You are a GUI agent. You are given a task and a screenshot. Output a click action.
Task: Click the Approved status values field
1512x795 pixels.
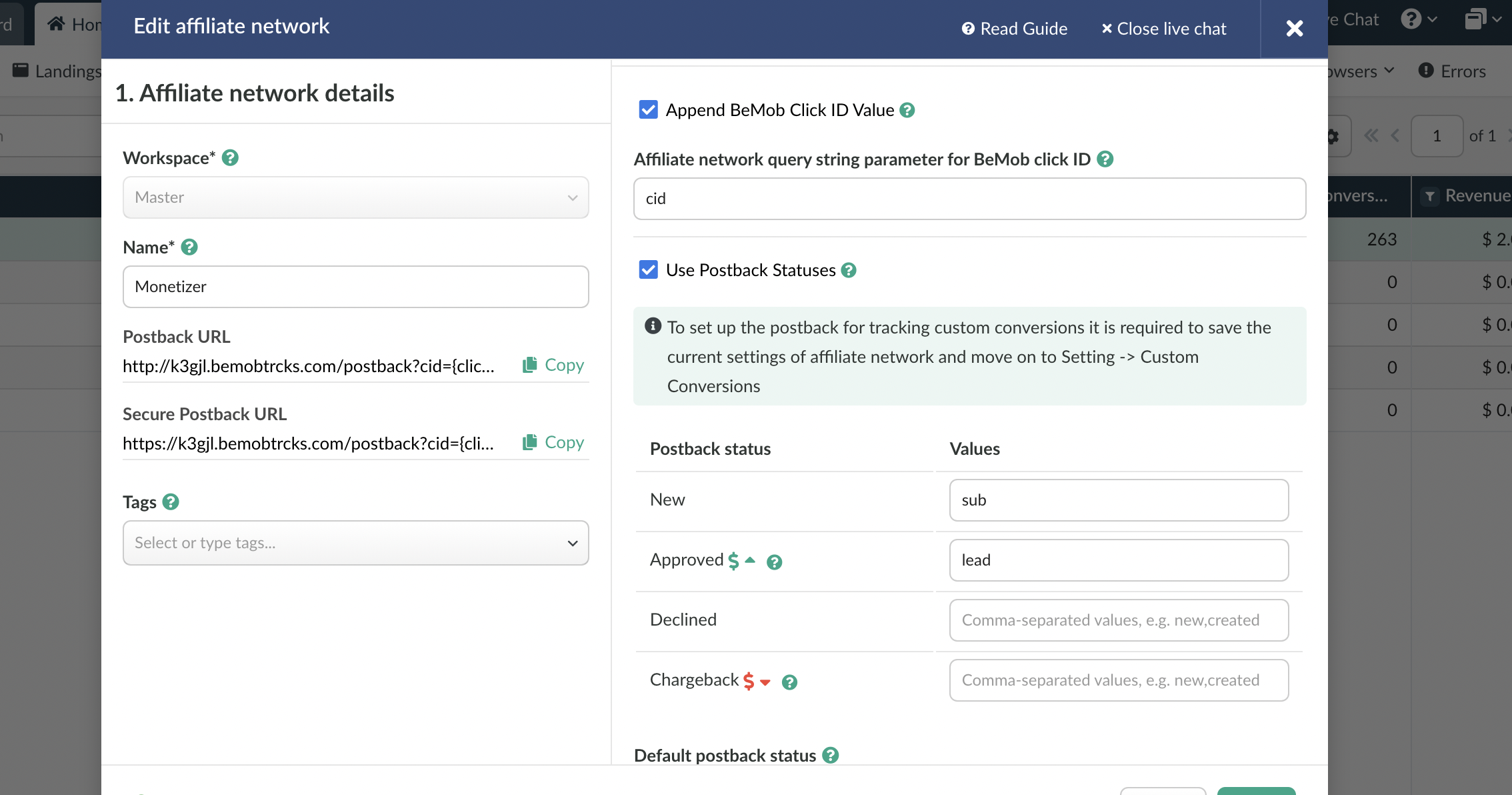point(1119,560)
